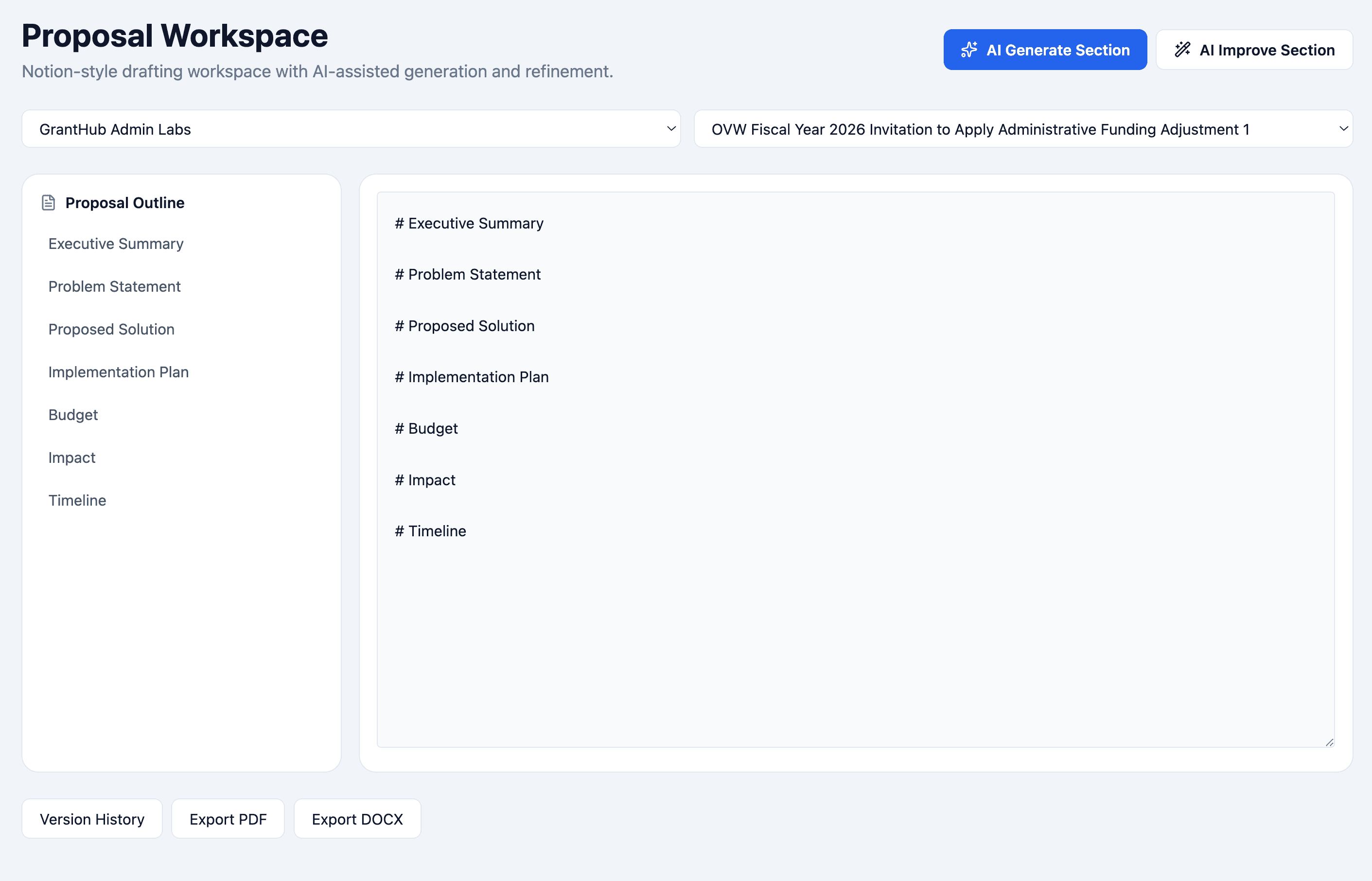Click the wand icon on AI Improve Section
This screenshot has height=881, width=1372.
coord(1183,49)
